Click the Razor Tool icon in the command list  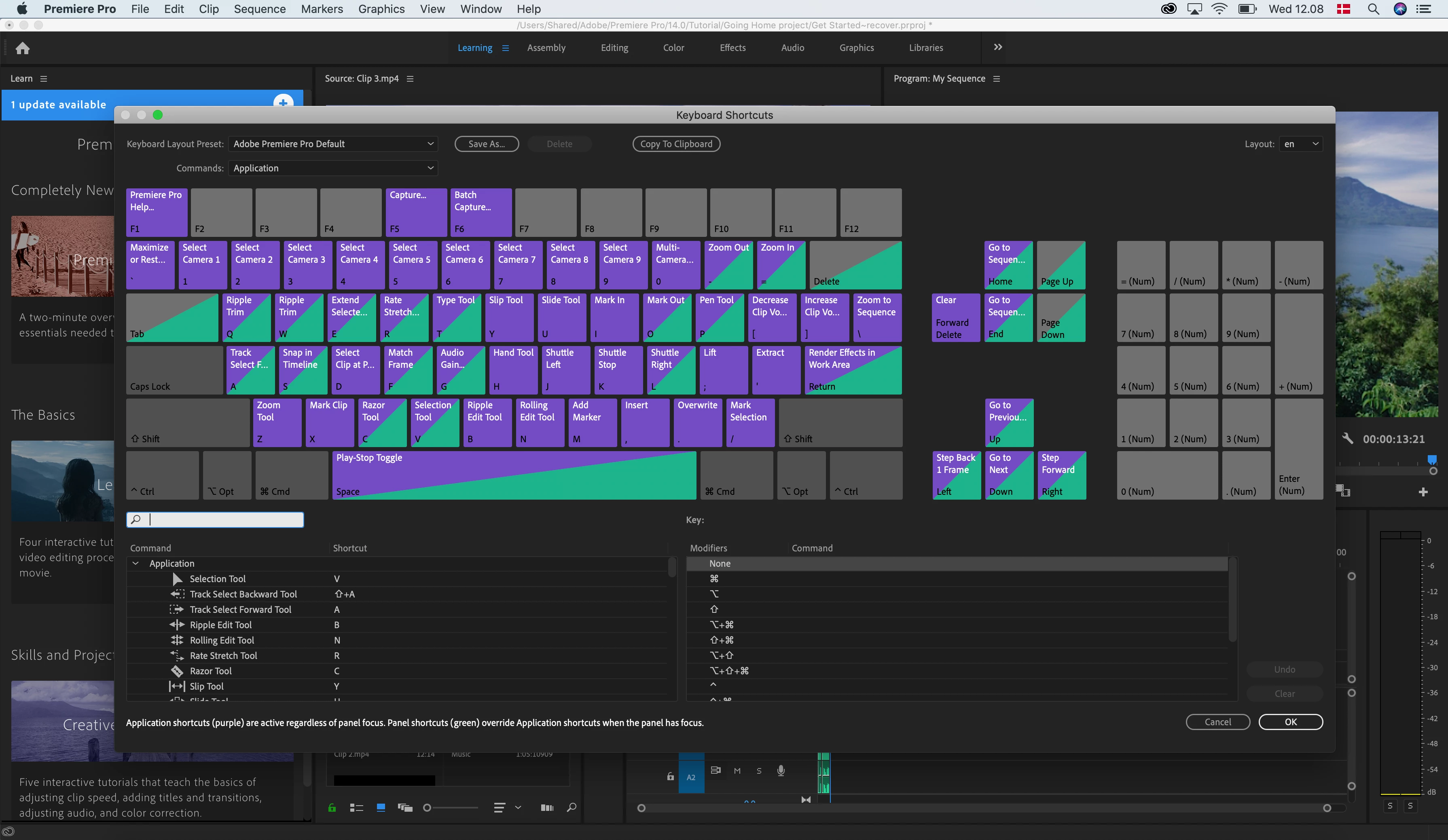point(177,671)
